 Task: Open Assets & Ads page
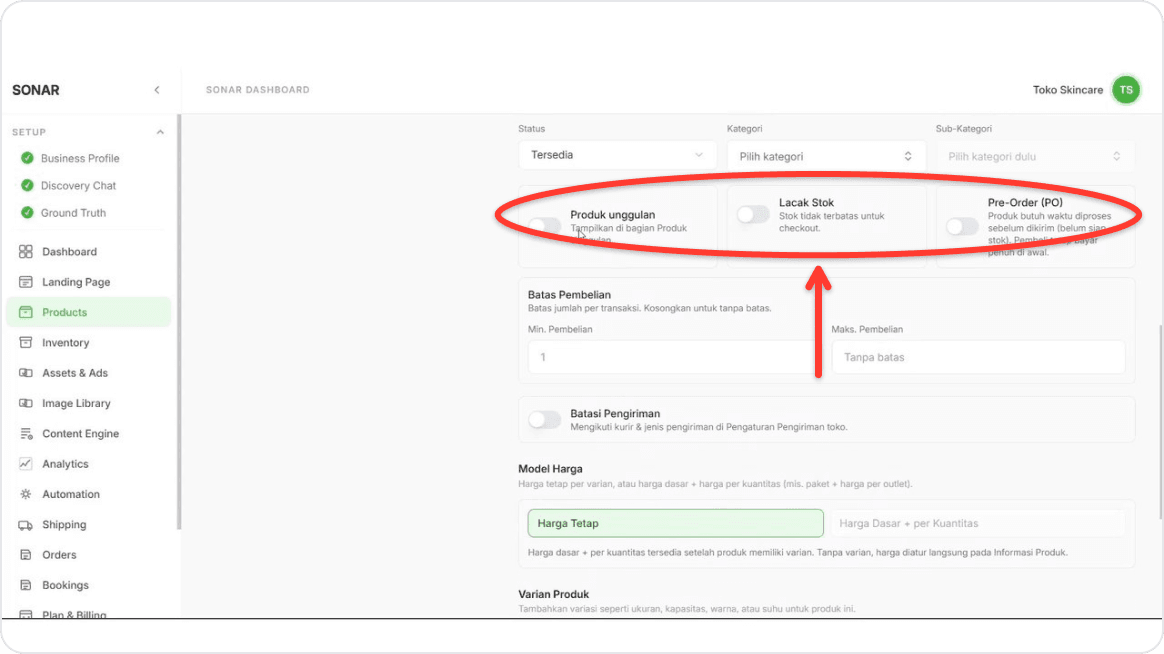point(75,373)
